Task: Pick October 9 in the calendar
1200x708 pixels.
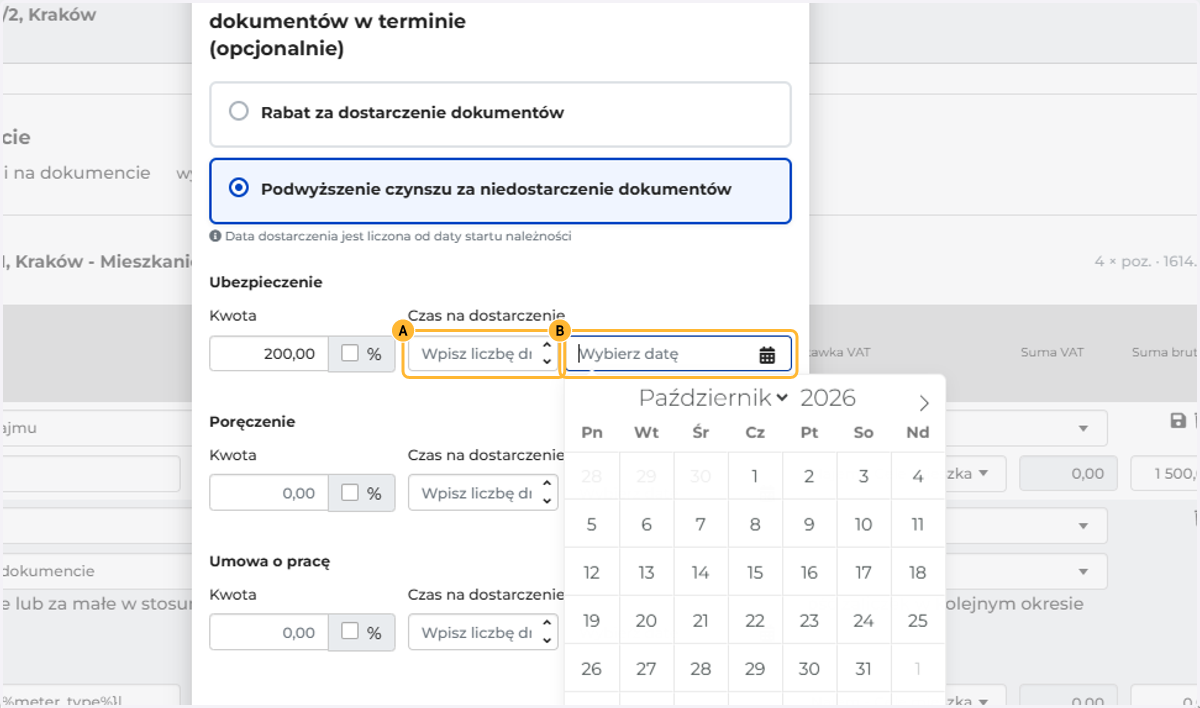Action: (809, 525)
